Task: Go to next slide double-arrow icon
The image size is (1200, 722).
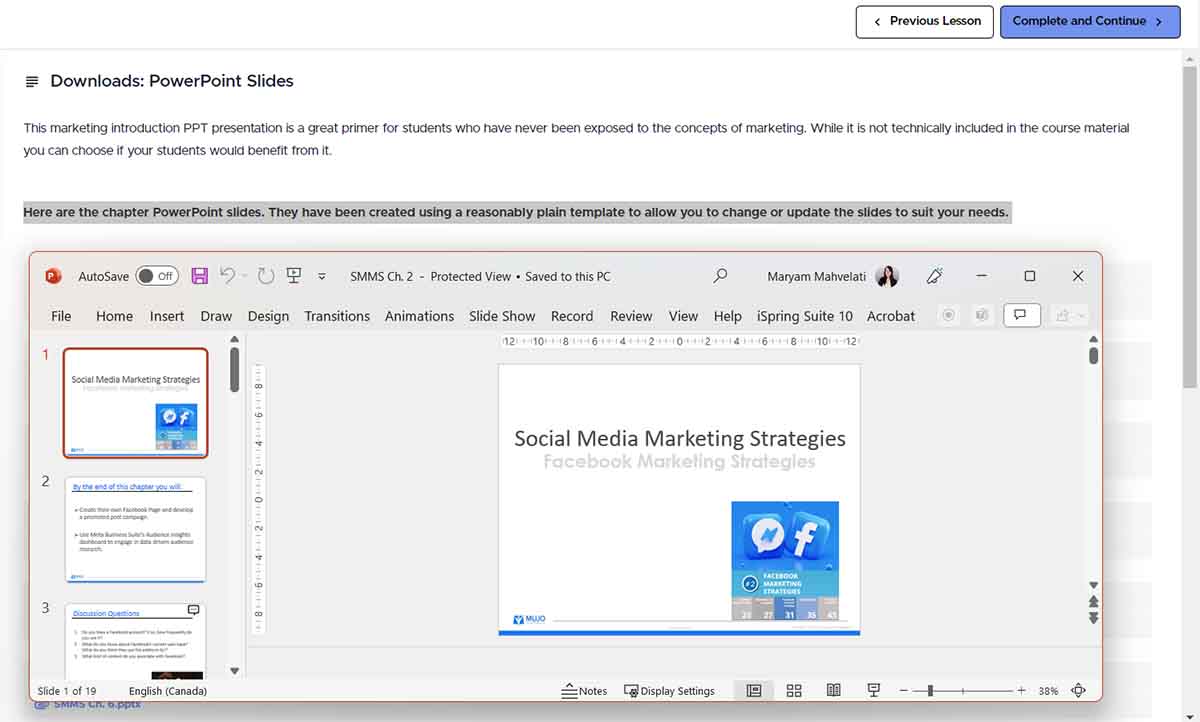Action: point(1094,618)
